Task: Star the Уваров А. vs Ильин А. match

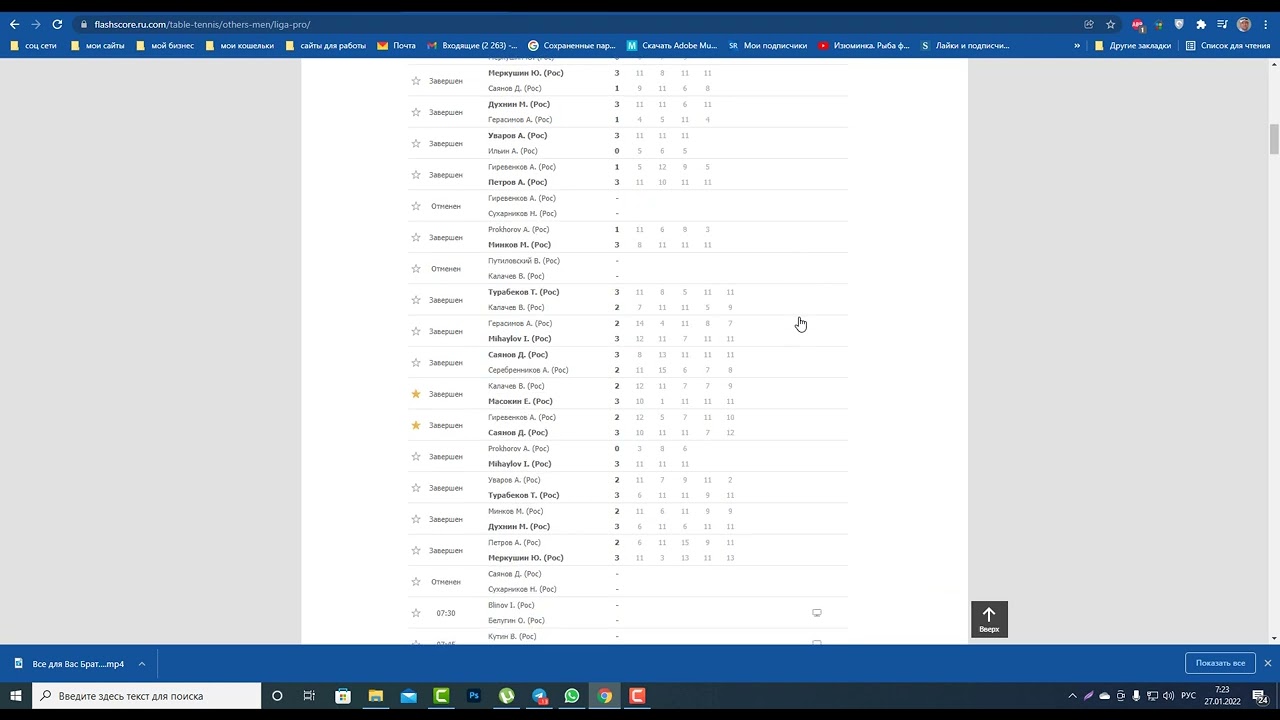Action: pos(416,143)
